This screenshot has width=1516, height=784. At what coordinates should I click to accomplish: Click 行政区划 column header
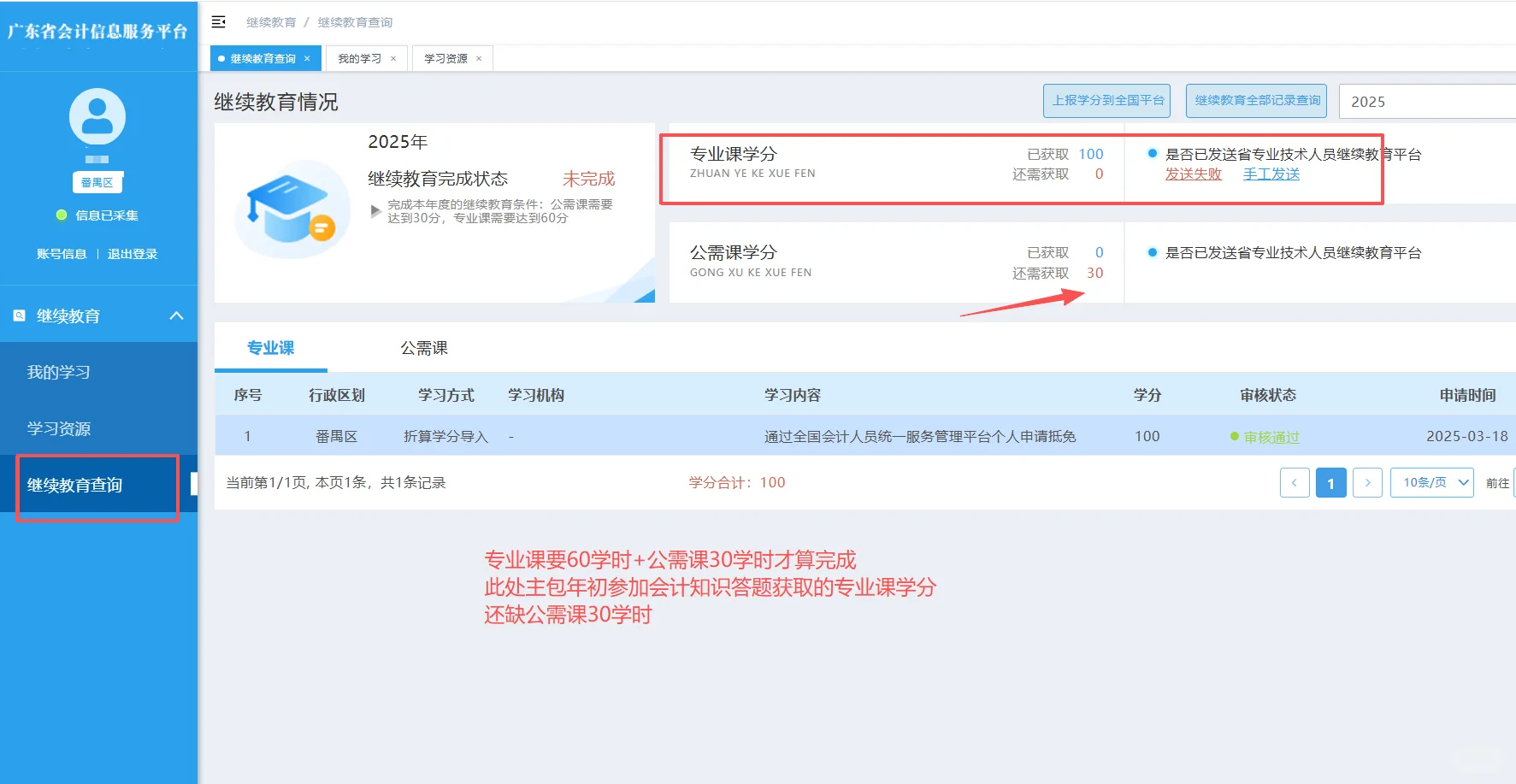[x=337, y=395]
